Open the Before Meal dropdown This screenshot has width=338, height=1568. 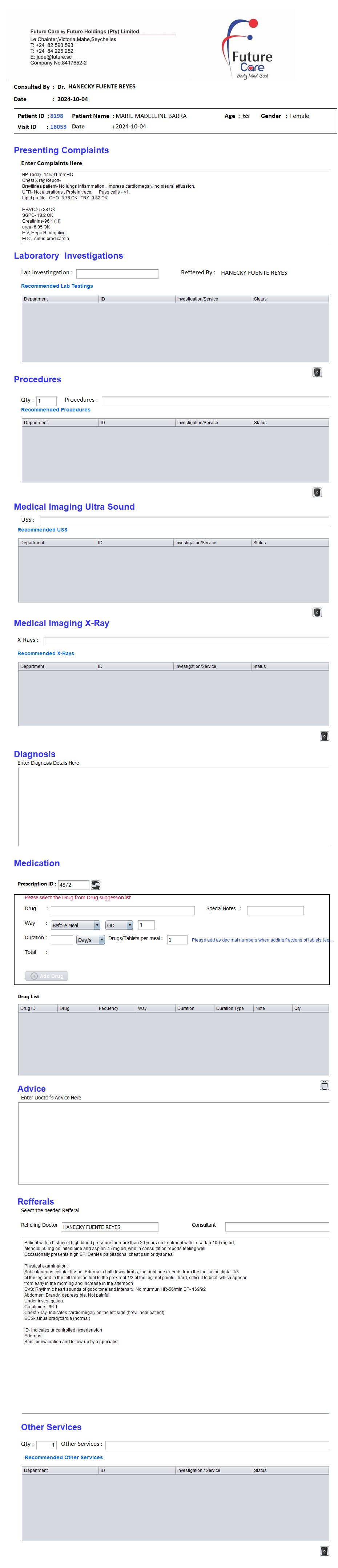[x=75, y=924]
